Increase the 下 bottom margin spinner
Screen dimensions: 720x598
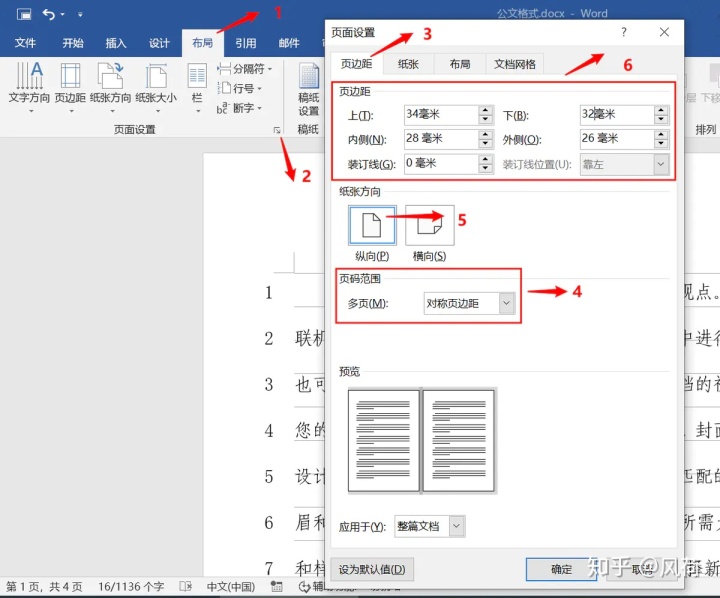pyautogui.click(x=661, y=110)
